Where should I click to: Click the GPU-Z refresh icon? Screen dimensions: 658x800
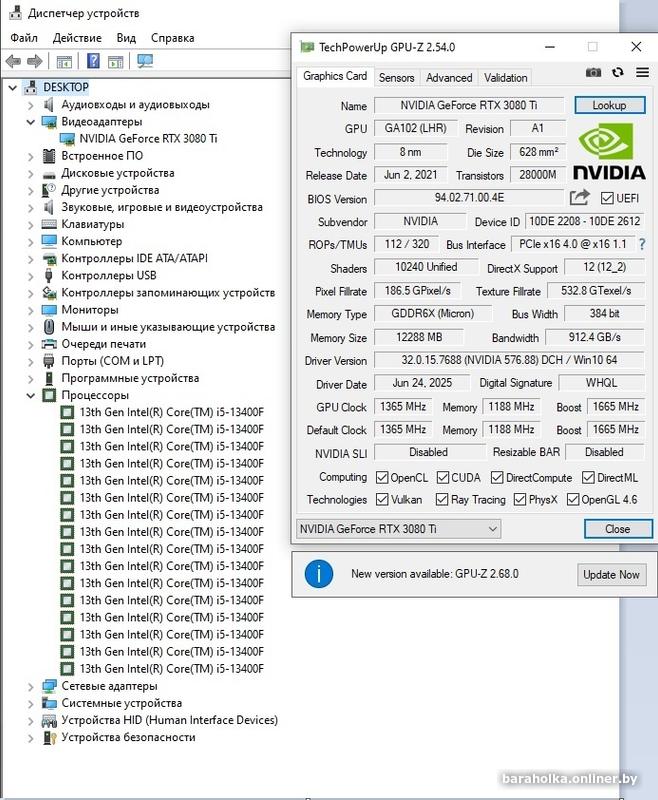point(618,72)
